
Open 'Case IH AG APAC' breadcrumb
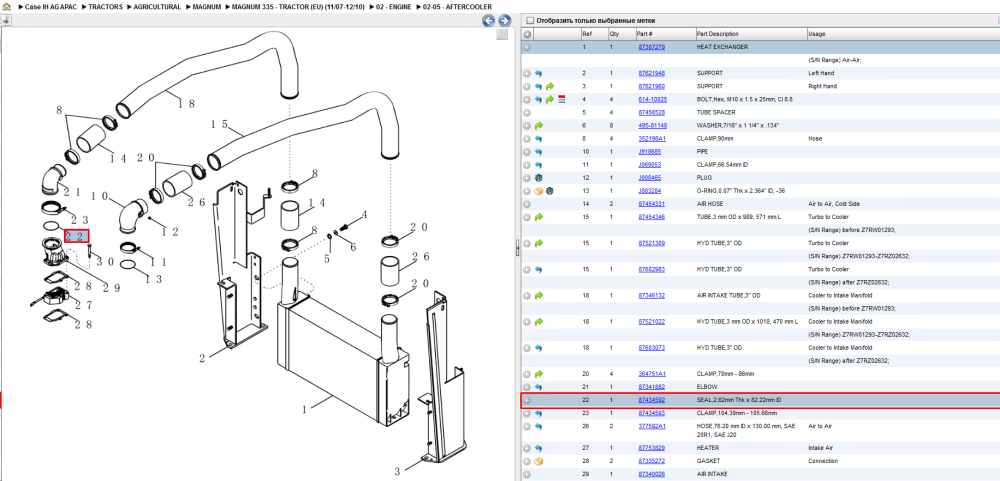pos(50,6)
